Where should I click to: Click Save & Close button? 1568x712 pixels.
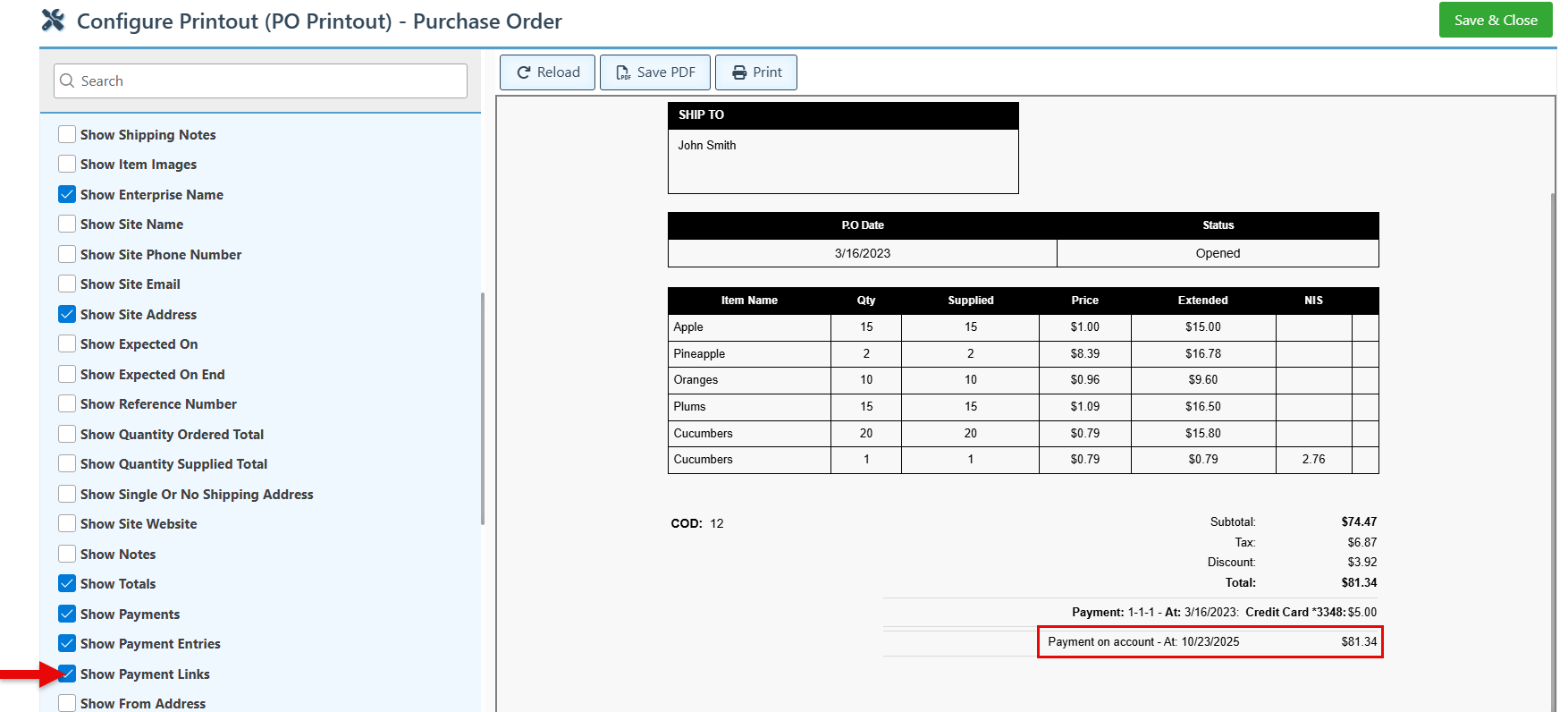1495,21
